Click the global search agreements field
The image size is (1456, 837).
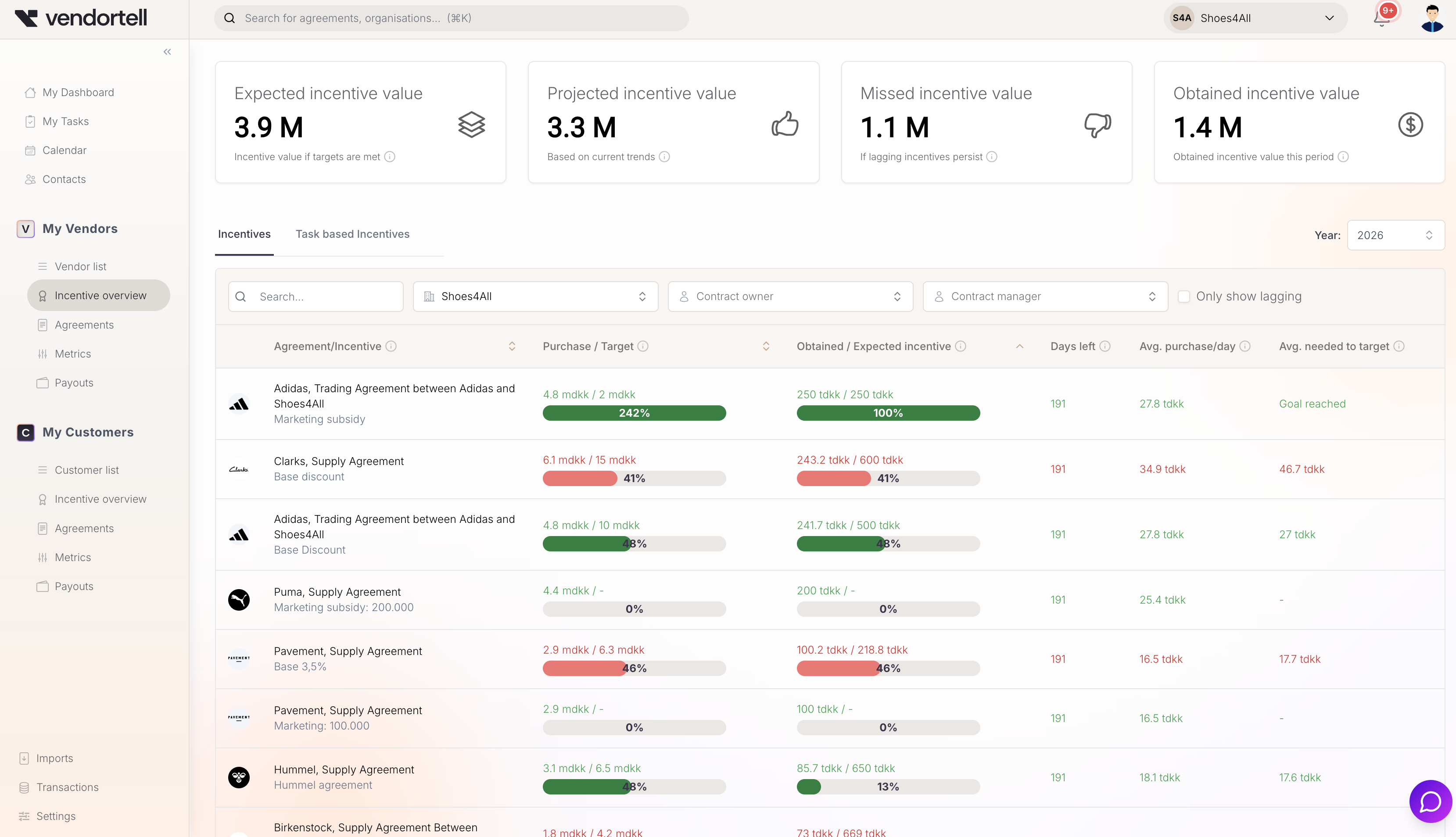[452, 18]
